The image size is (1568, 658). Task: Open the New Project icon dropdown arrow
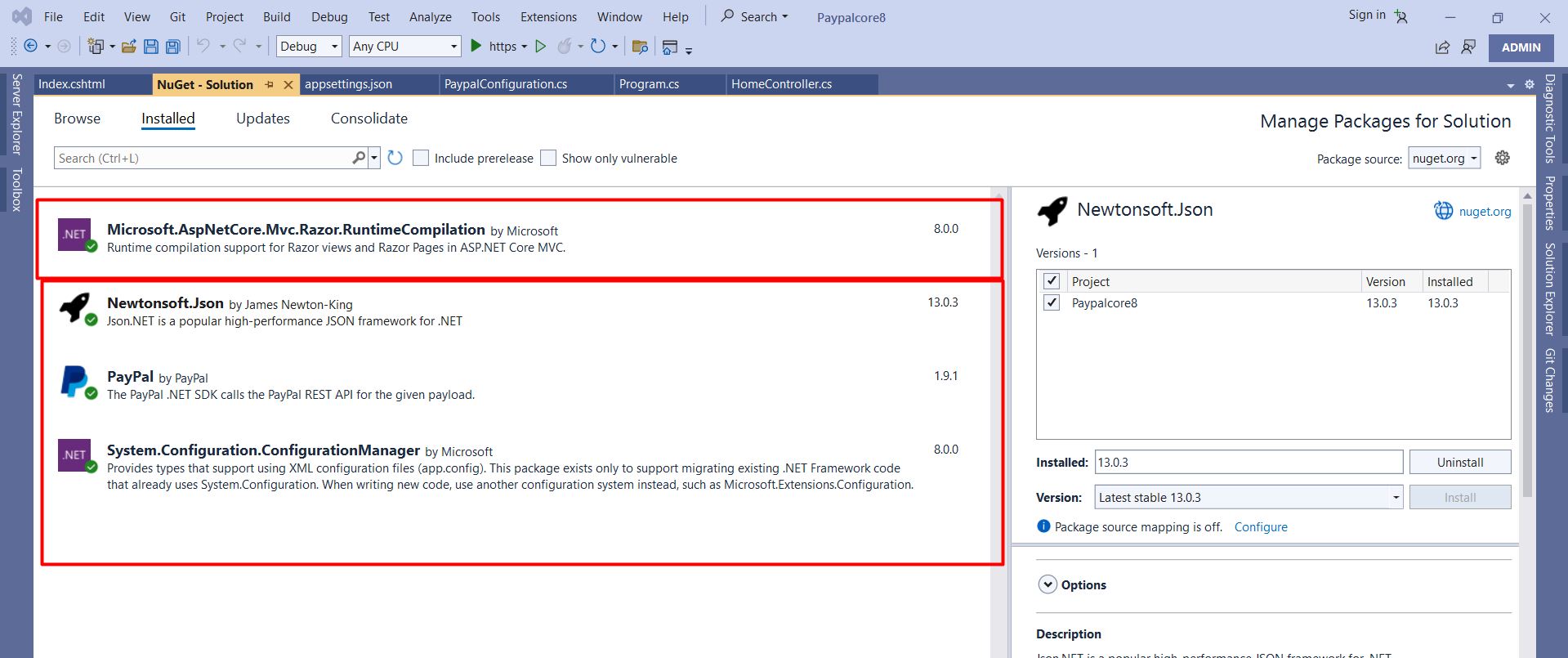pyautogui.click(x=112, y=47)
